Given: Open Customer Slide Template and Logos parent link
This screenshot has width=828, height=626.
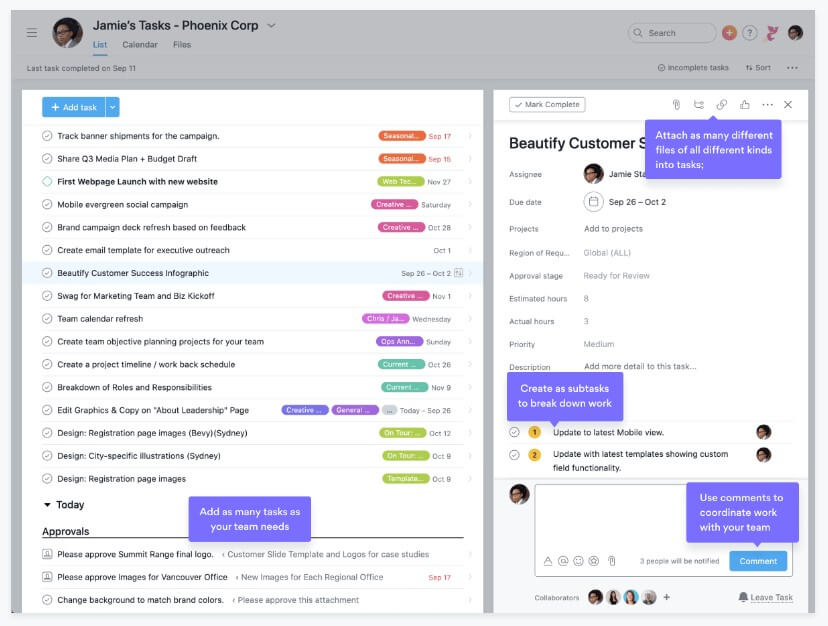Looking at the screenshot, I should coord(328,554).
